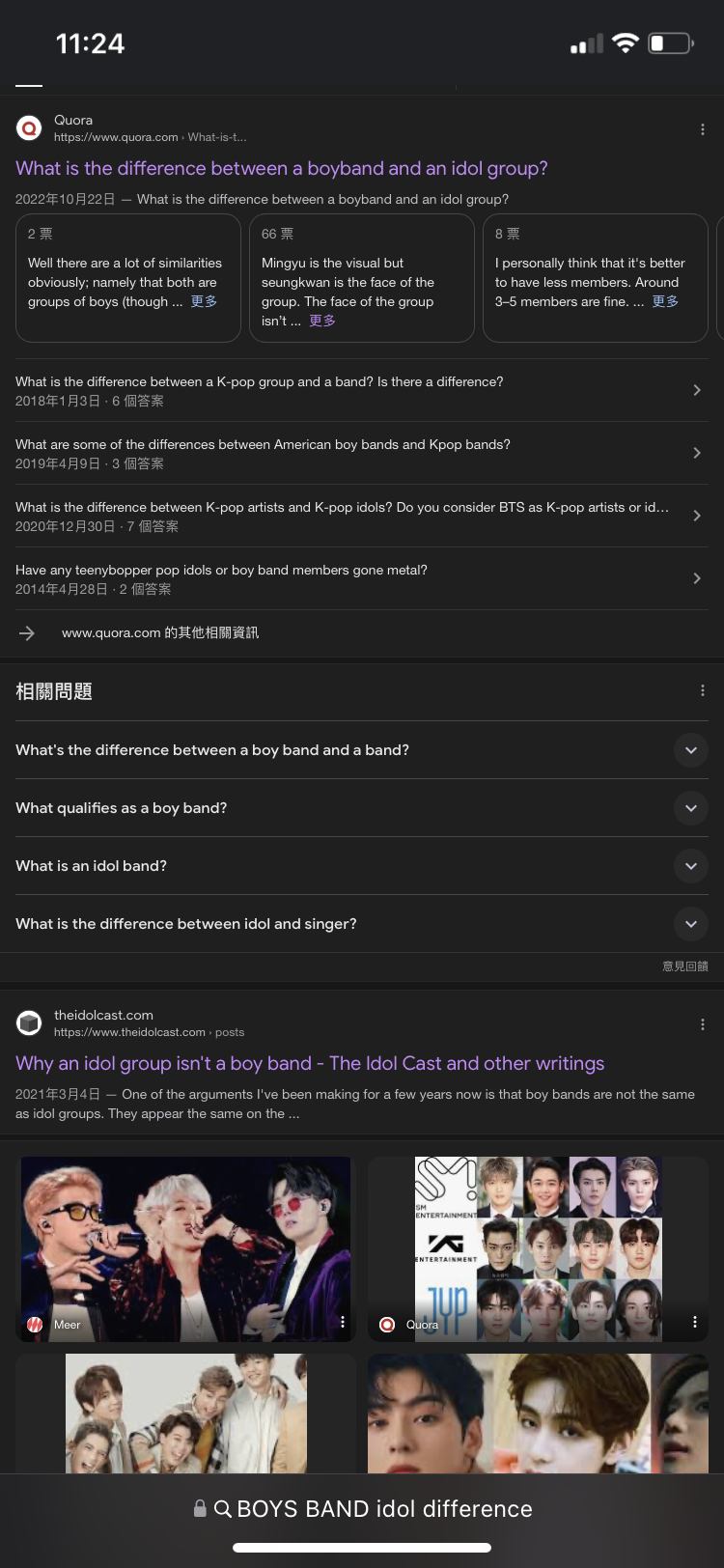Open theidolcast.com result three-dot menu

[702, 1024]
